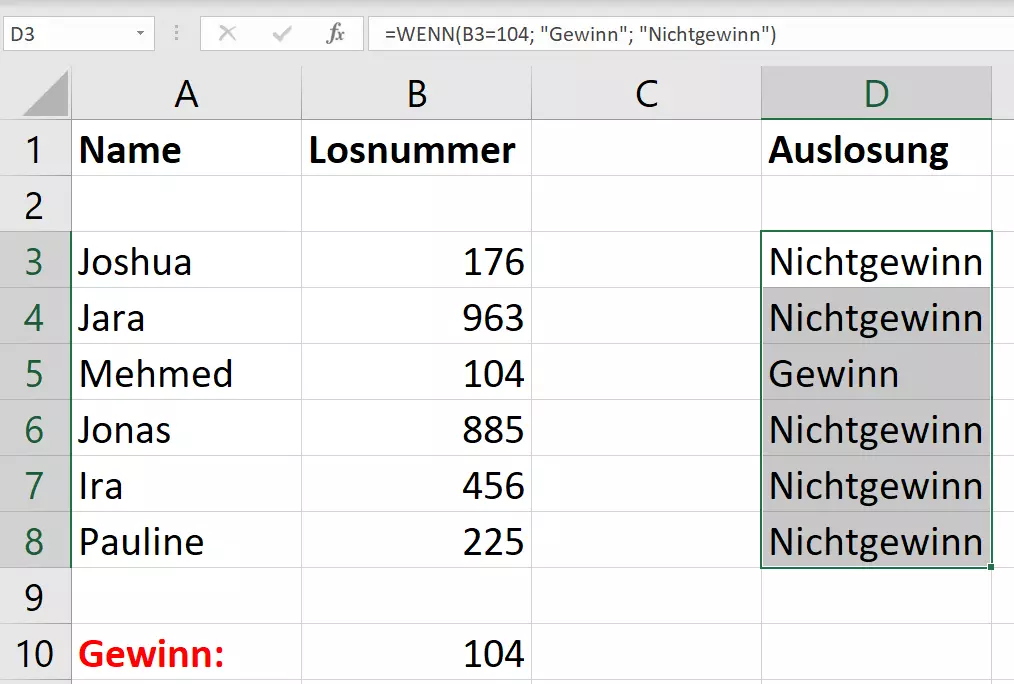1014x684 pixels.
Task: Select row 5 header
Action: pyautogui.click(x=35, y=372)
